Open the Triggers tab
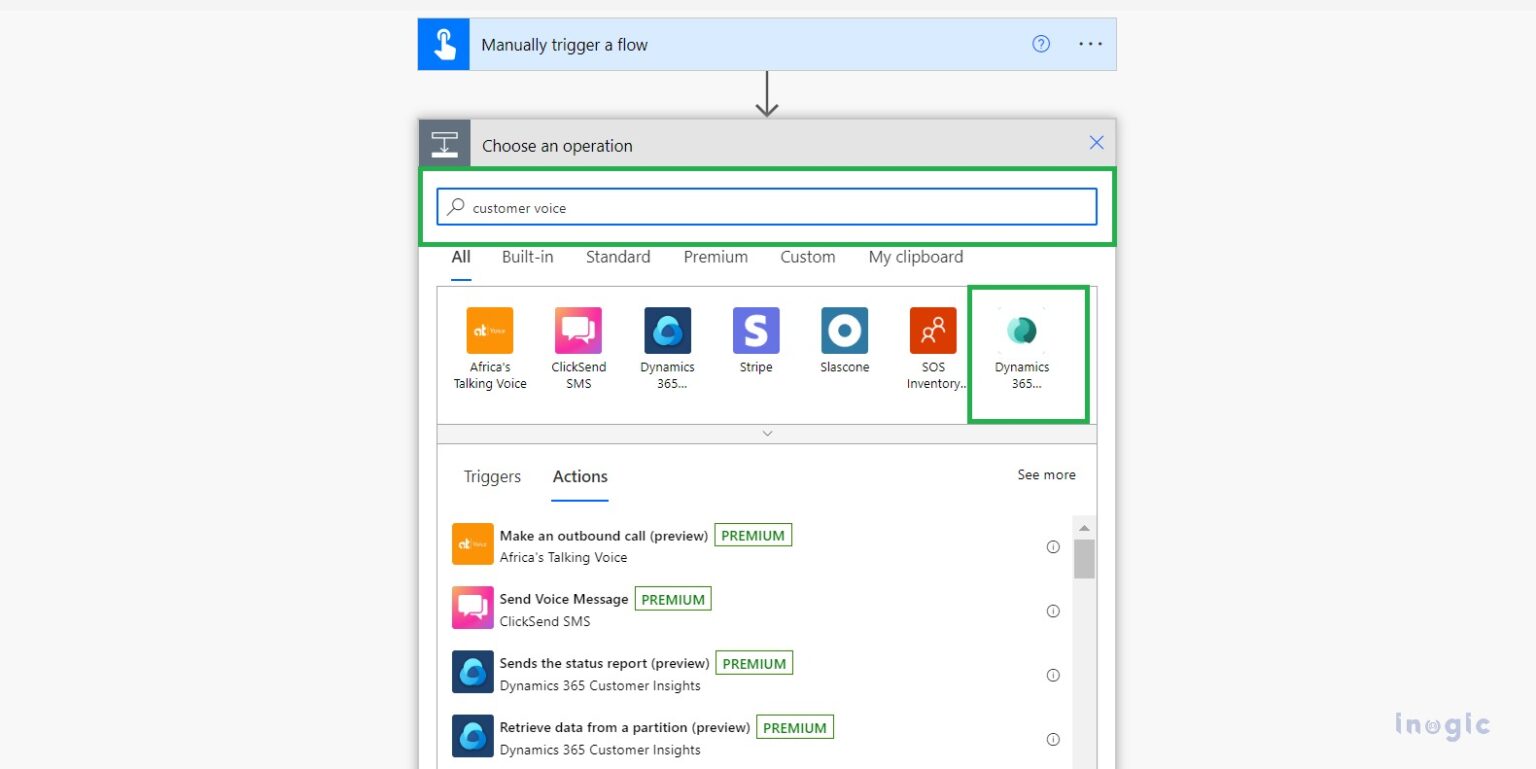 (x=492, y=476)
